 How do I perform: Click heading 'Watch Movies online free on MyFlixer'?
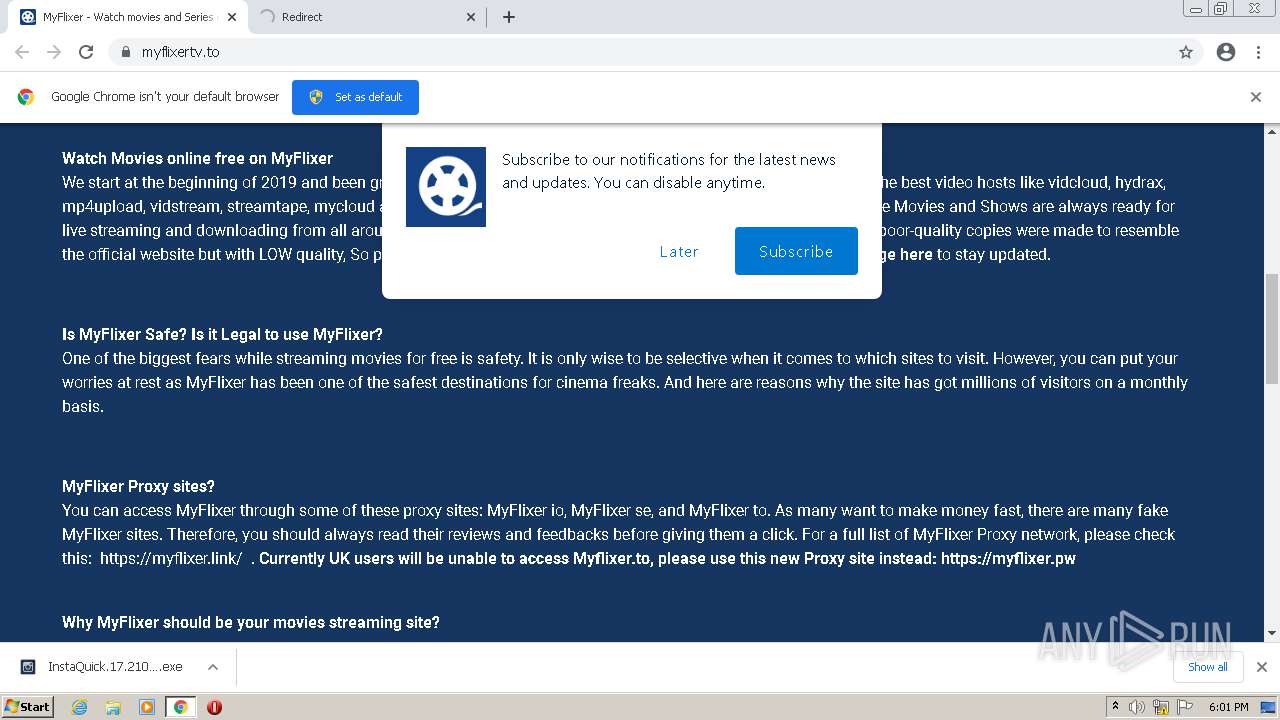pyautogui.click(x=197, y=158)
